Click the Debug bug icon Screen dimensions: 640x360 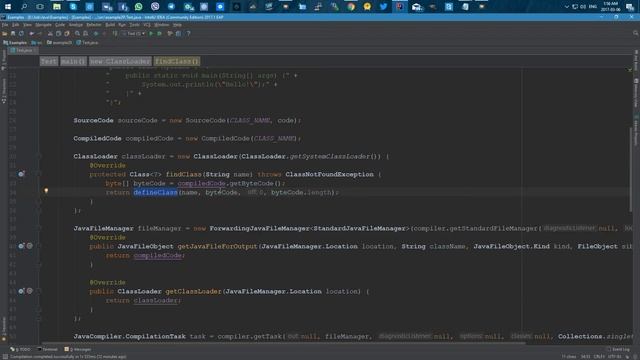click(160, 33)
